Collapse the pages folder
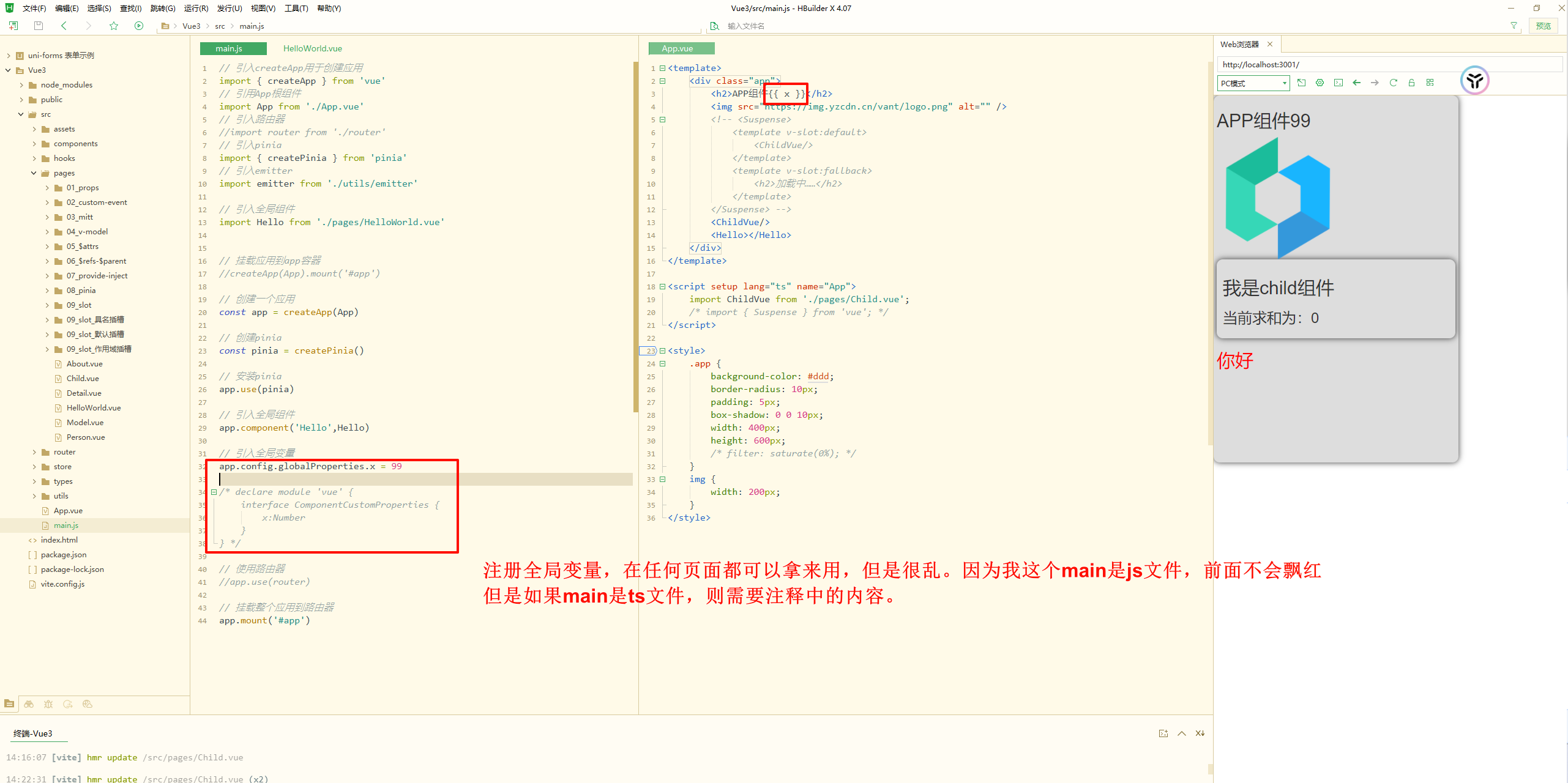The width and height of the screenshot is (1568, 783). (34, 173)
